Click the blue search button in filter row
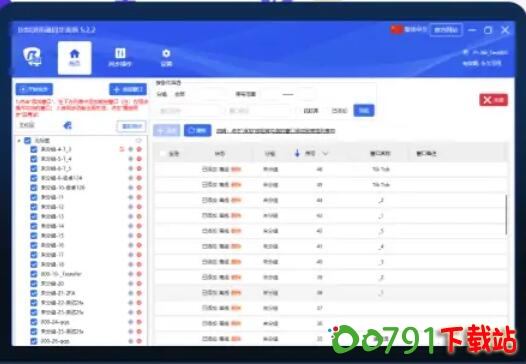The width and height of the screenshot is (526, 364). [x=364, y=110]
